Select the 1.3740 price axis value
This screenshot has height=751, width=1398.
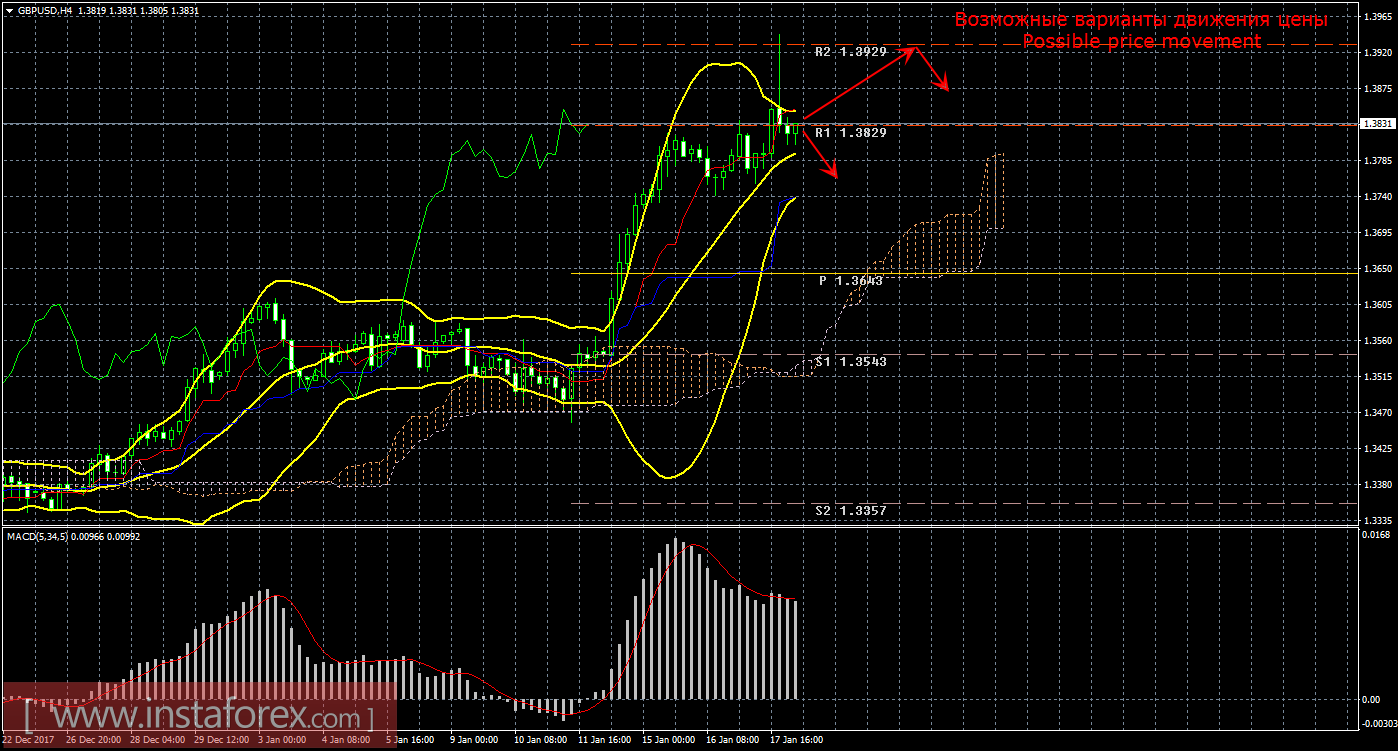coord(1376,196)
